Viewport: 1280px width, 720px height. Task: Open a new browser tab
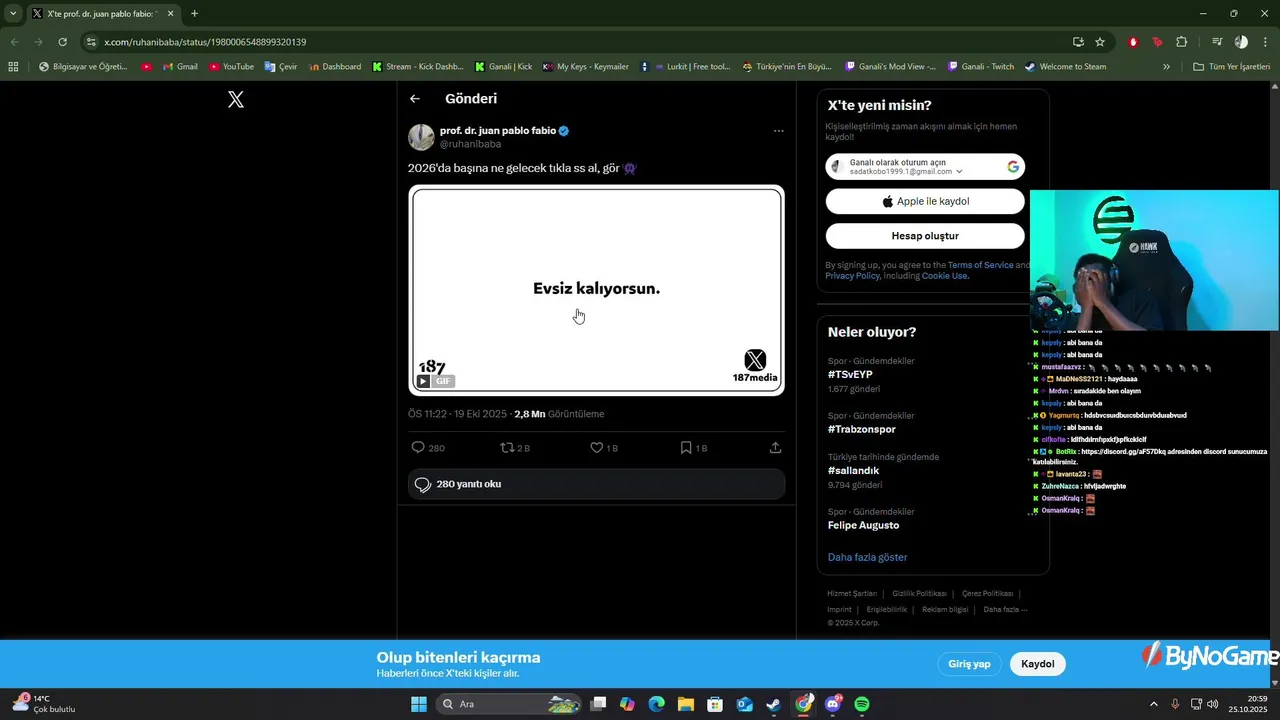194,14
